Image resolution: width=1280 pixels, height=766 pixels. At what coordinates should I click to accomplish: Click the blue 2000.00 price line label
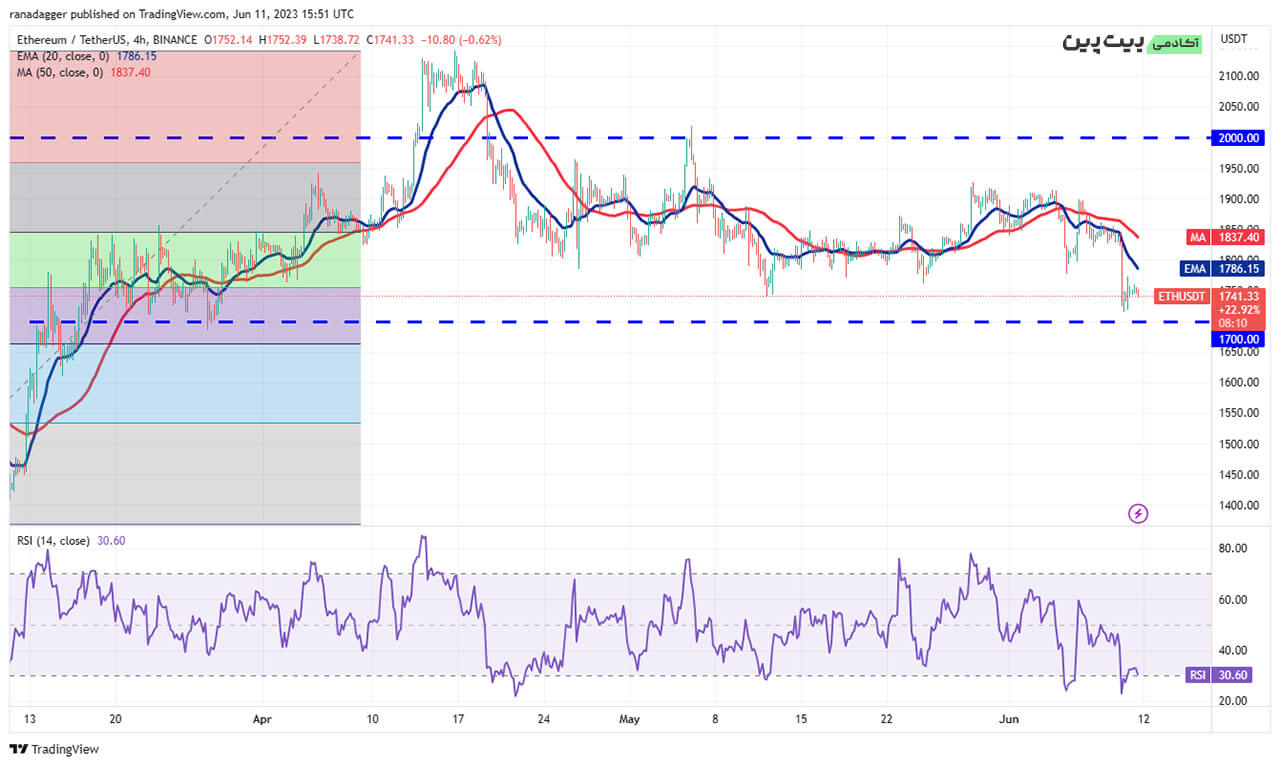click(x=1236, y=138)
